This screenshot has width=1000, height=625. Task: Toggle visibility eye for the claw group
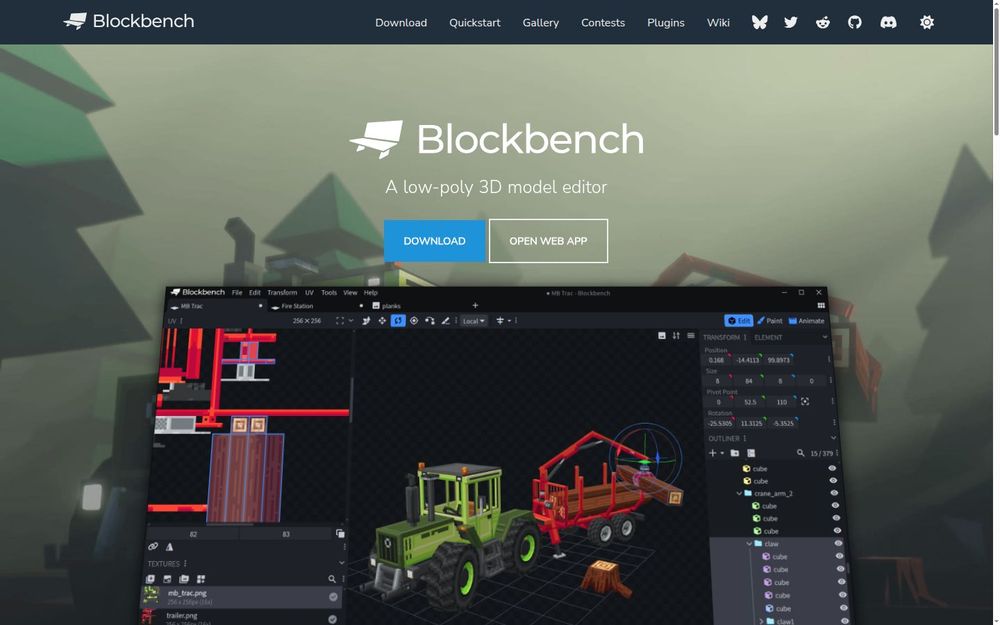[x=838, y=543]
